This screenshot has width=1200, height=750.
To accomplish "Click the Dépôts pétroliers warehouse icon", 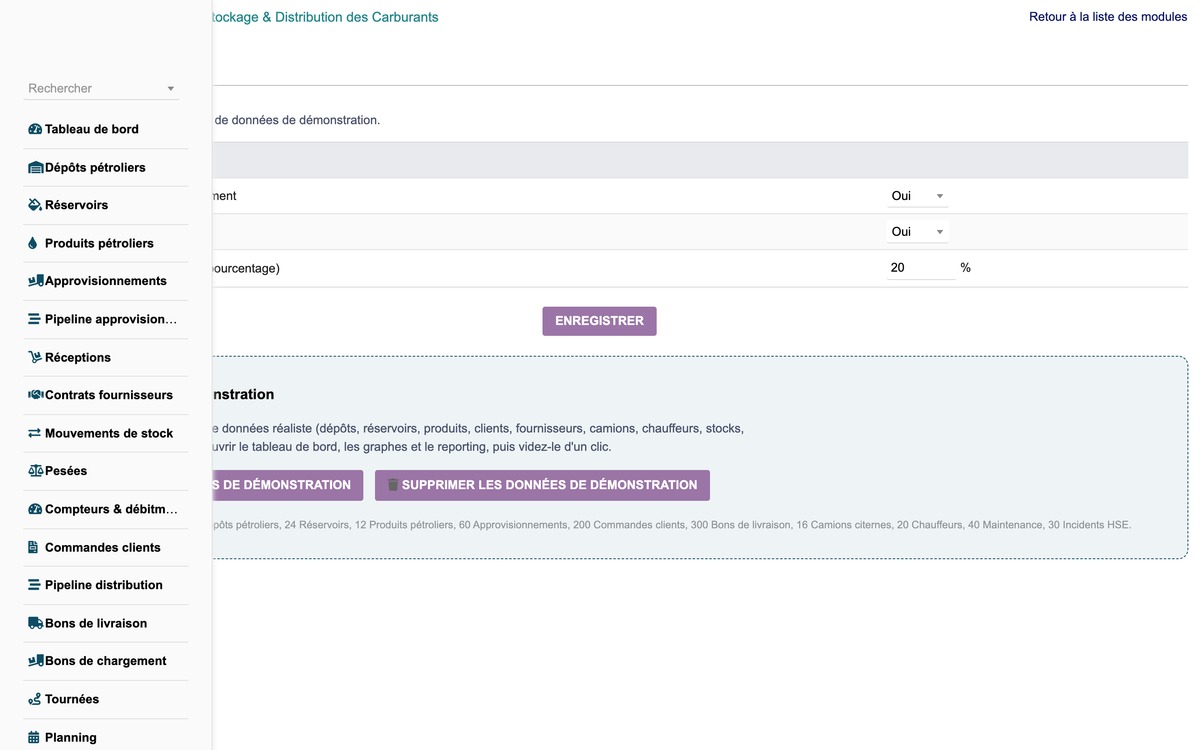I will (36, 167).
